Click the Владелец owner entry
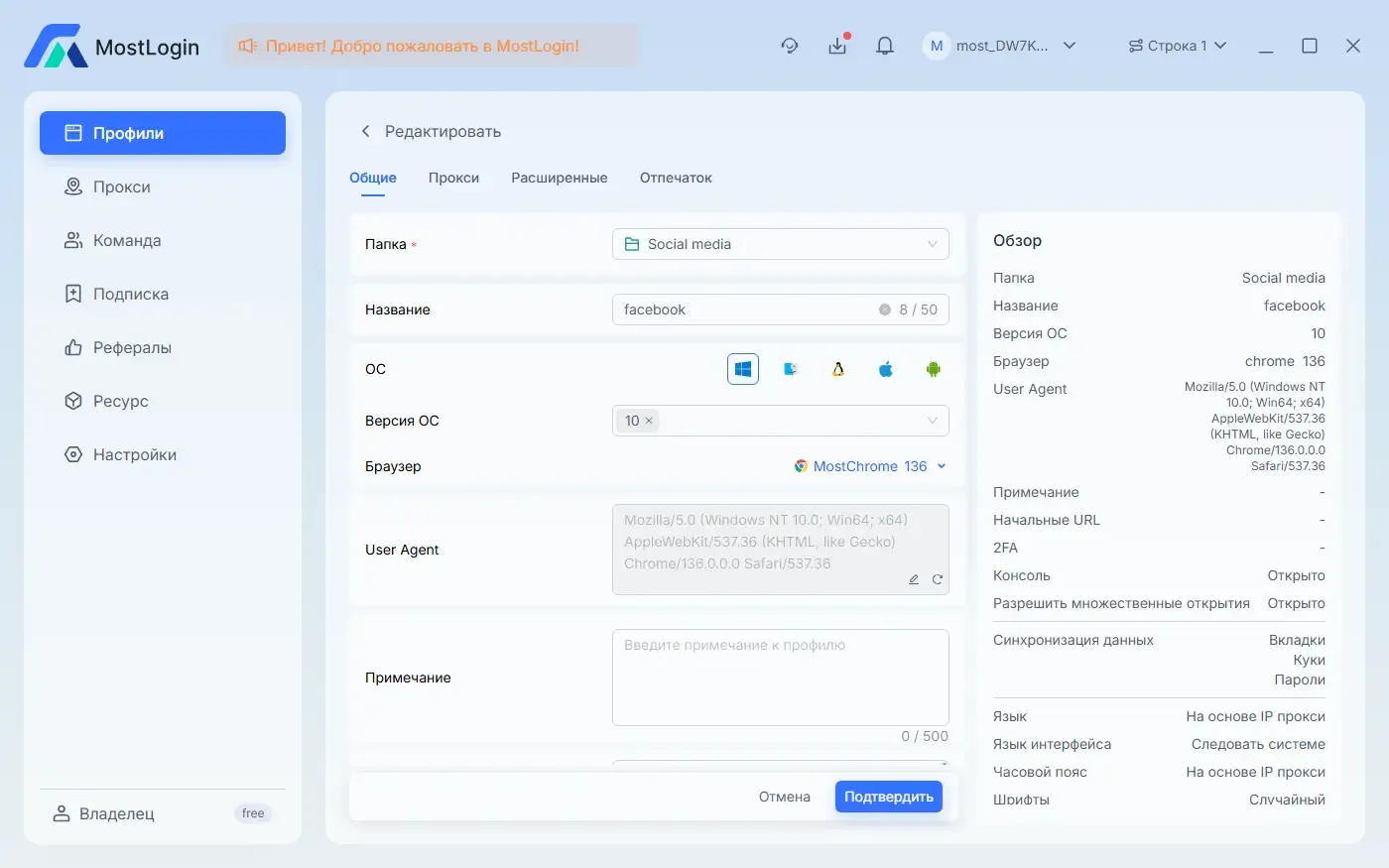Image resolution: width=1389 pixels, height=868 pixels. click(104, 813)
